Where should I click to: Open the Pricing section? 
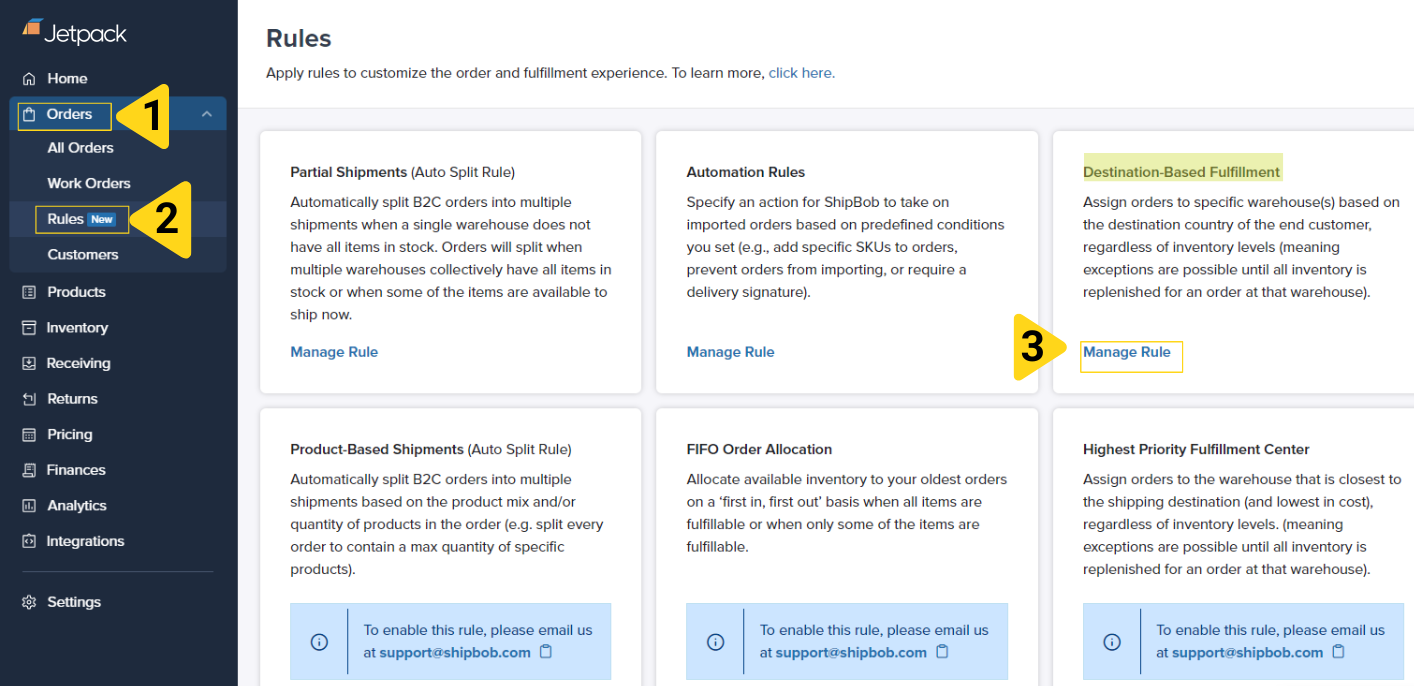tap(70, 434)
